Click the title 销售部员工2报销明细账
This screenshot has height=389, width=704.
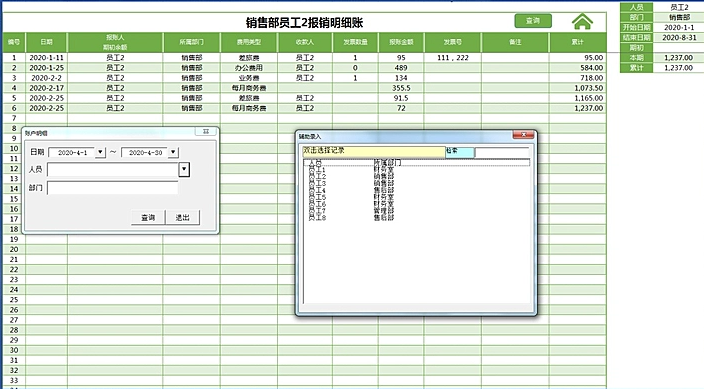(304, 22)
